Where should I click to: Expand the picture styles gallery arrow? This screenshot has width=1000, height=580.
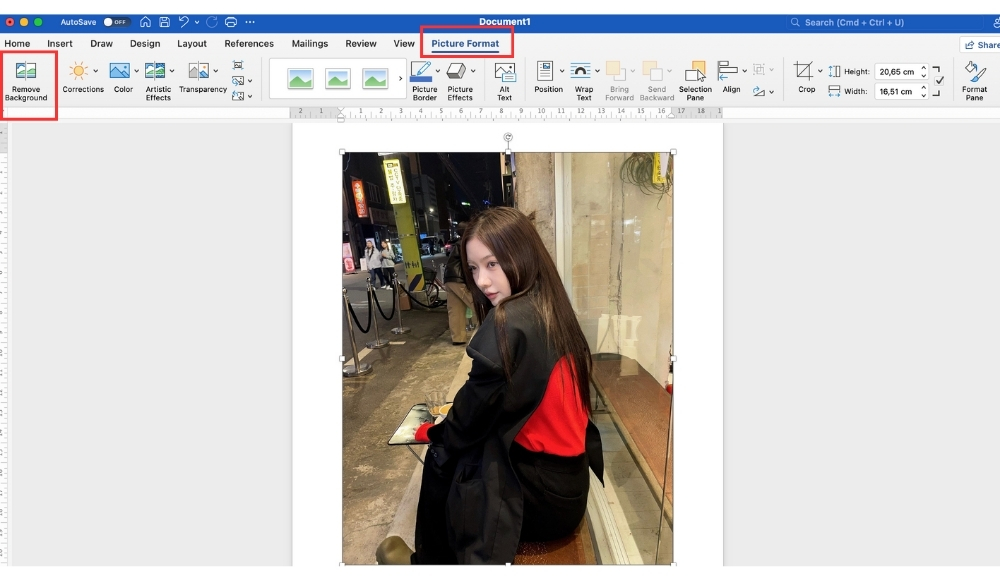[x=401, y=78]
